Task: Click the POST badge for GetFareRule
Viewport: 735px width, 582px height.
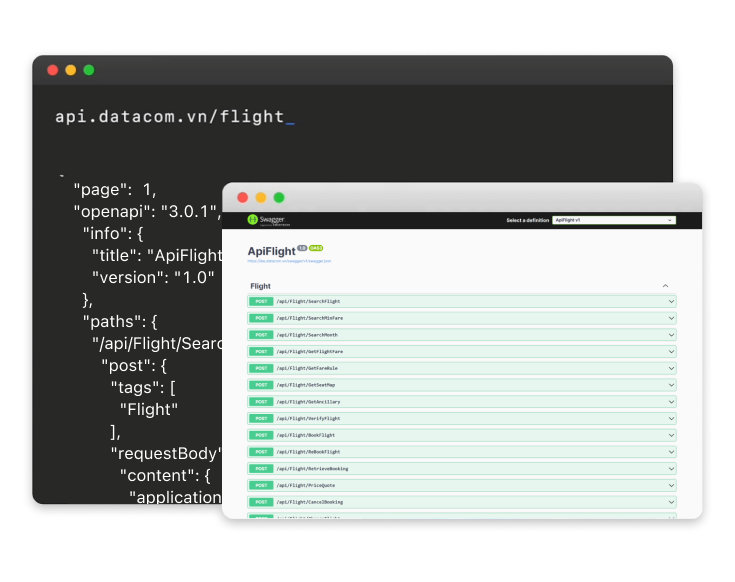Action: tap(261, 368)
